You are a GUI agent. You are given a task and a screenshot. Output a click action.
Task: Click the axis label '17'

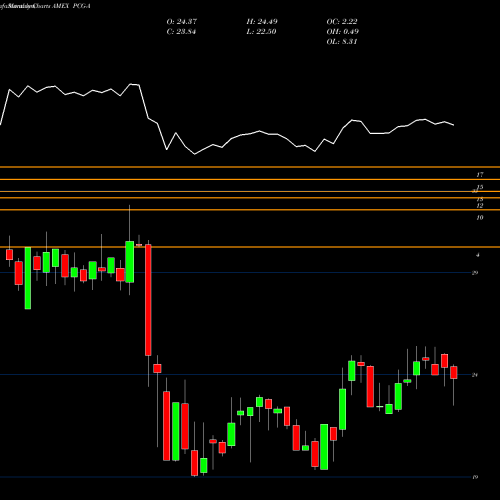480,175
